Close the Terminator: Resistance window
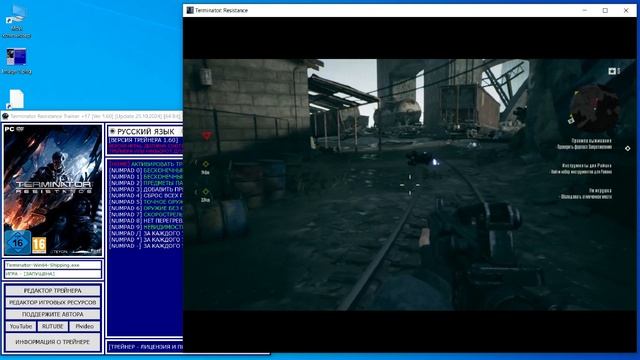This screenshot has height=360, width=640. tap(626, 10)
